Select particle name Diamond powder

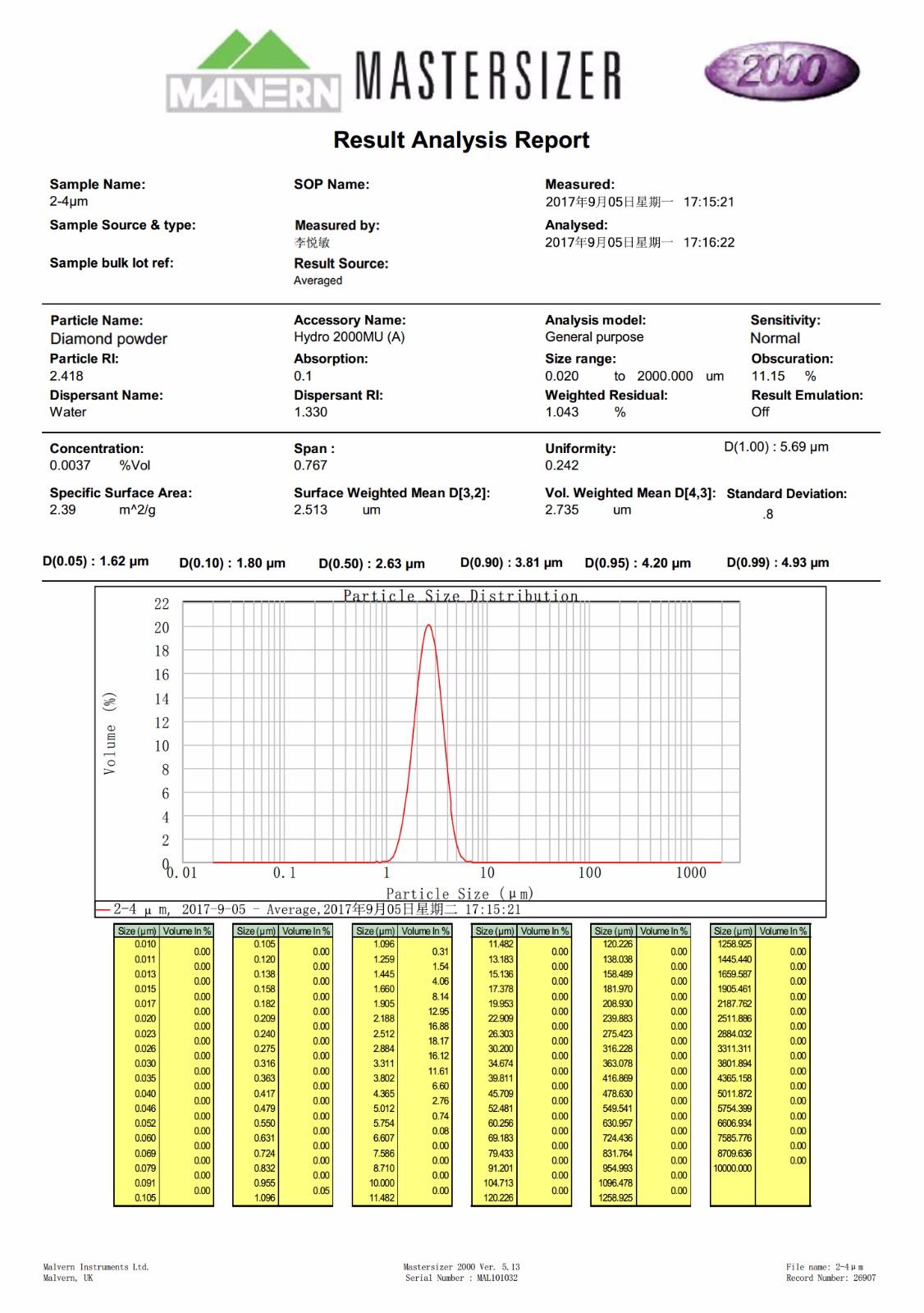(x=108, y=339)
